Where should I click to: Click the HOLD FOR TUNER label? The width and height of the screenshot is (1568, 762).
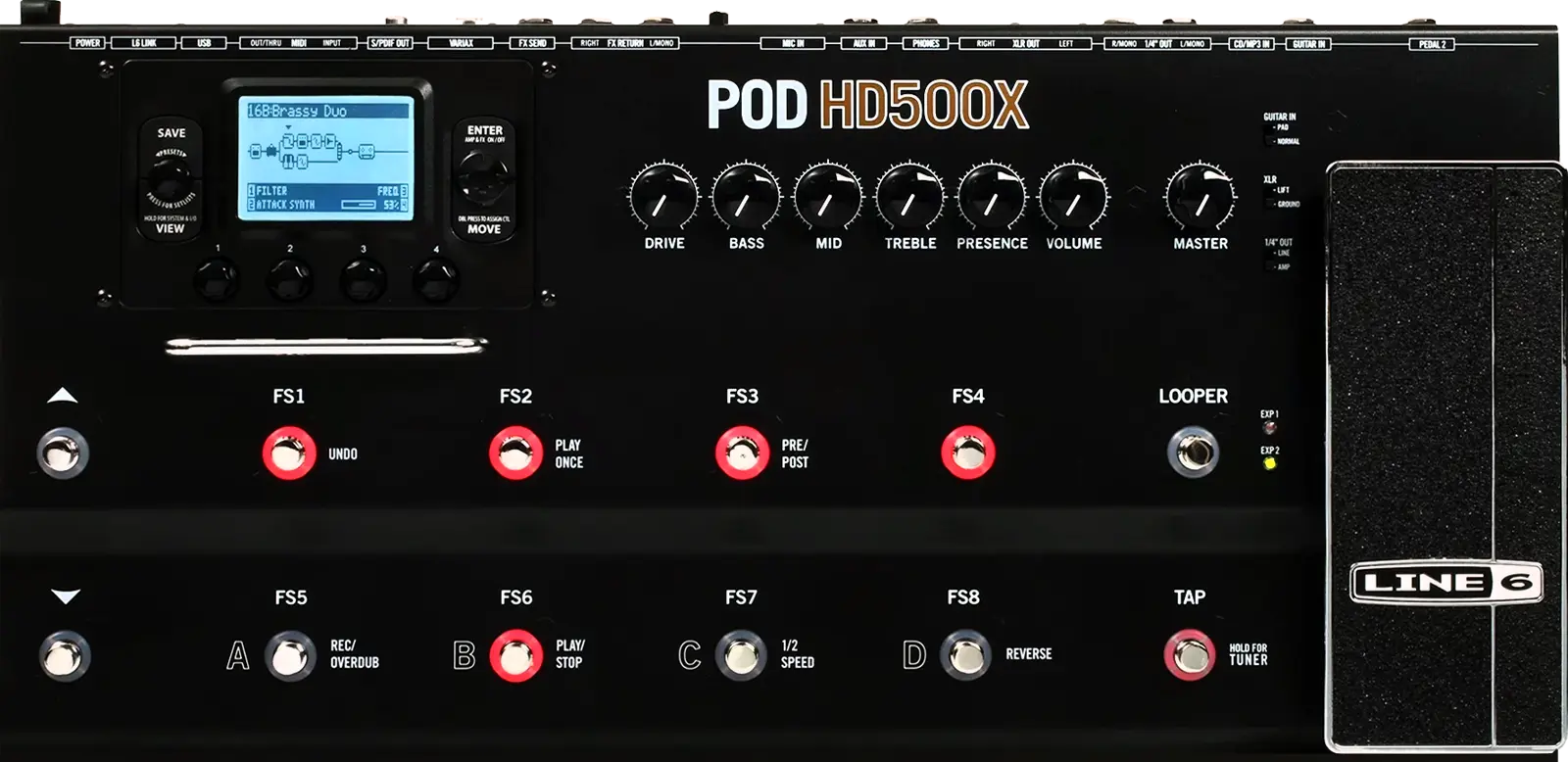[1249, 654]
